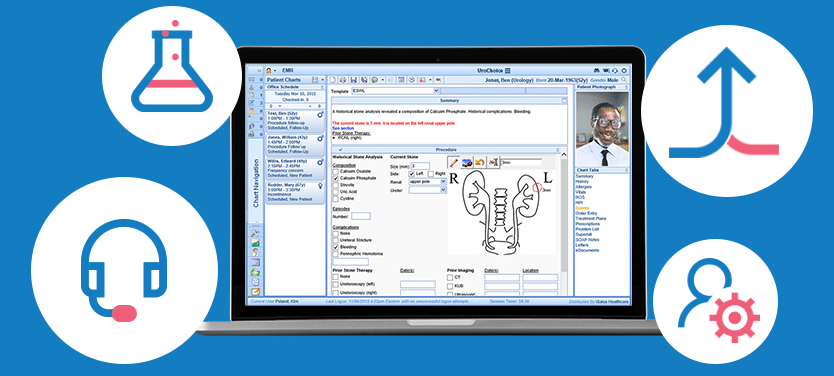Click the save icon in Patient Charts header
The height and width of the screenshot is (376, 834).
(315, 80)
